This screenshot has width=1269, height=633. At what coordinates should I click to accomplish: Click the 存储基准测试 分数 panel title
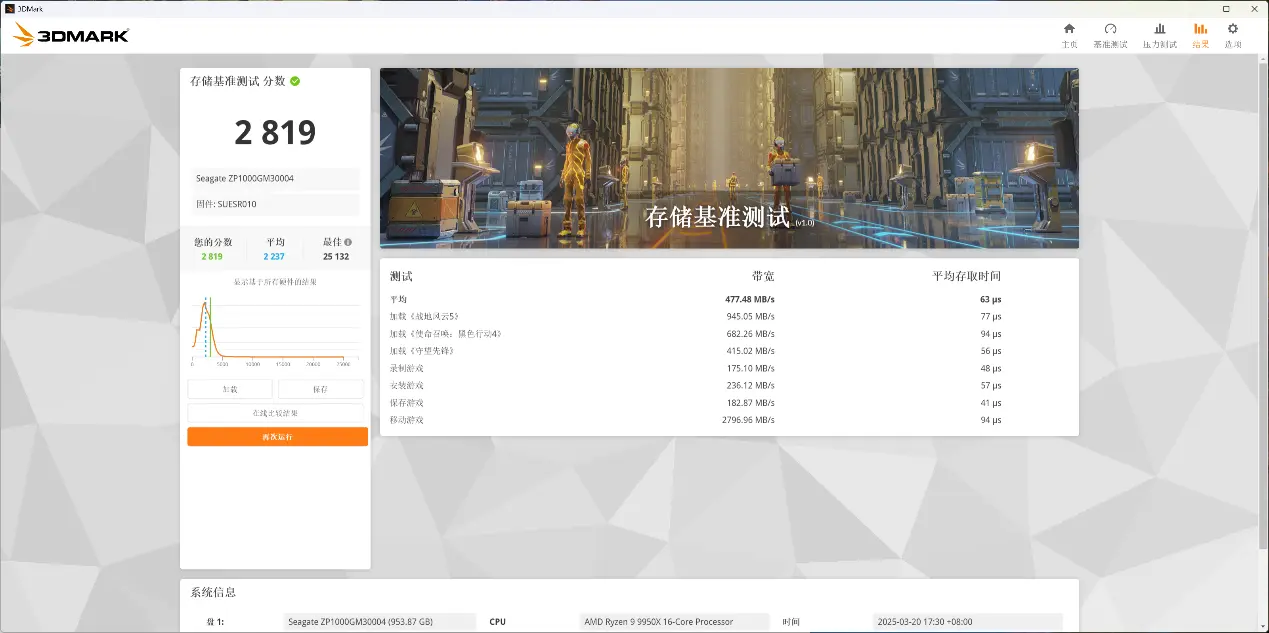tap(238, 81)
